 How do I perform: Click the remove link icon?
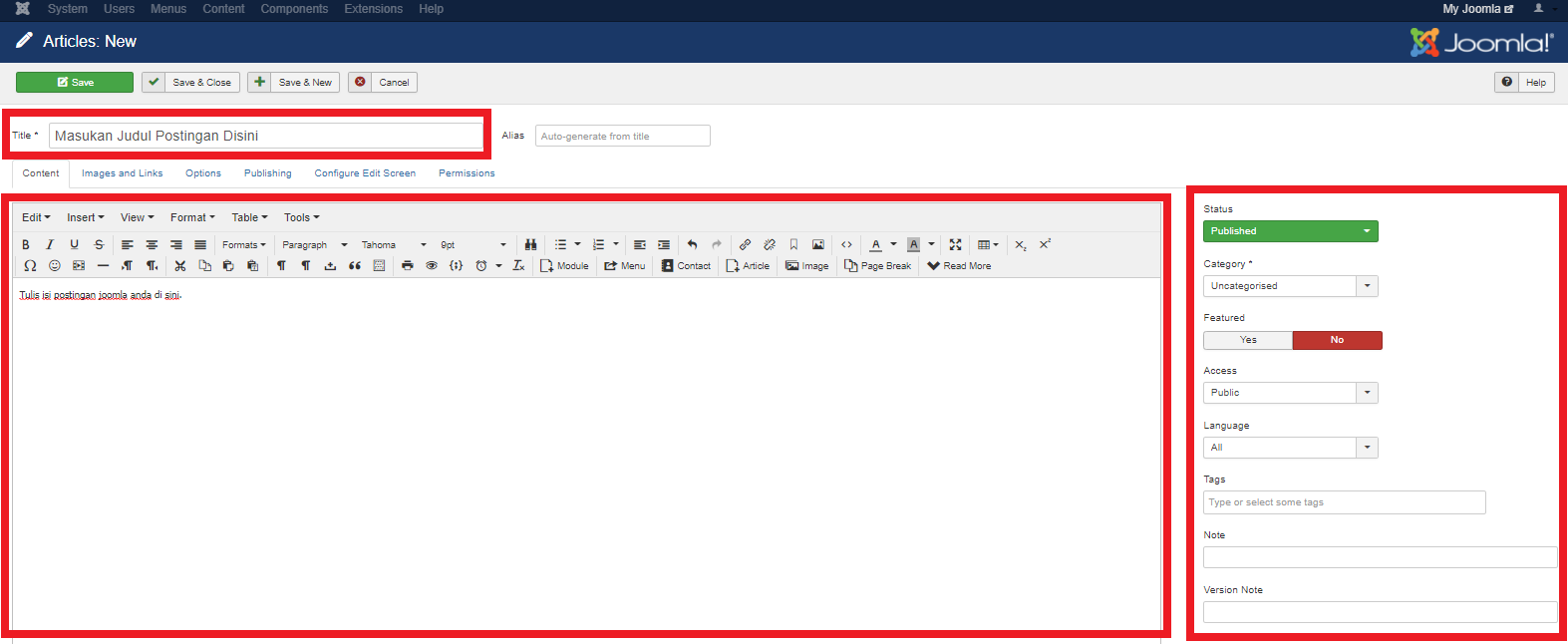tap(770, 244)
